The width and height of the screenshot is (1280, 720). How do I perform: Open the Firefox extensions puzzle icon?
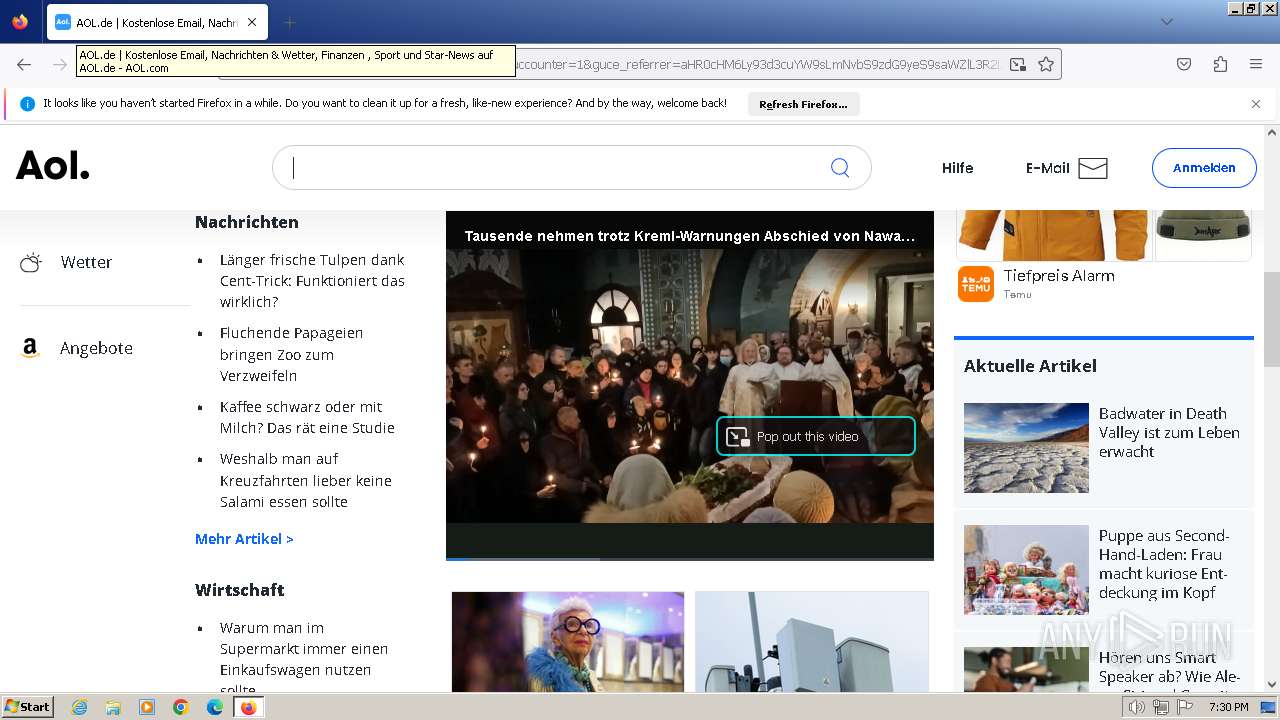pyautogui.click(x=1220, y=64)
